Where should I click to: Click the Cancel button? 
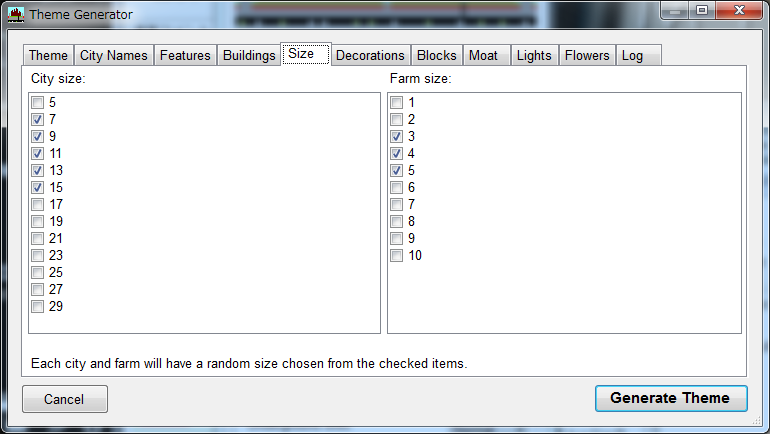[x=64, y=399]
